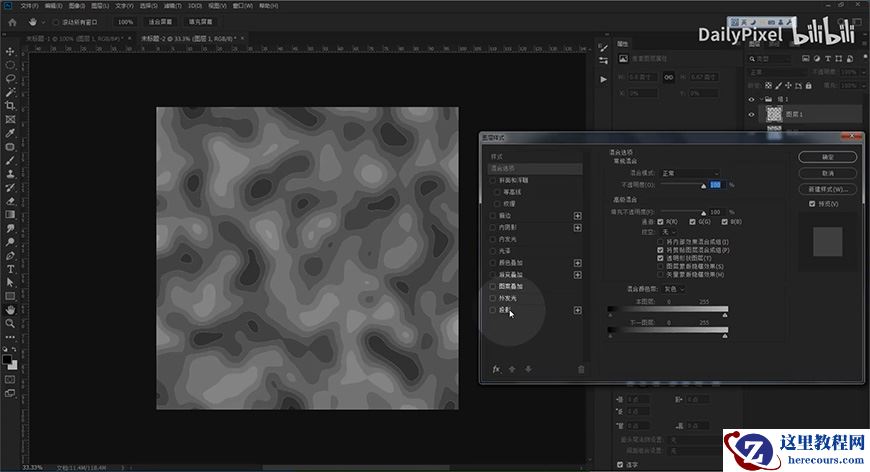Image resolution: width=870 pixels, height=472 pixels.
Task: Uncheck the R channel checkbox
Action: click(660, 222)
